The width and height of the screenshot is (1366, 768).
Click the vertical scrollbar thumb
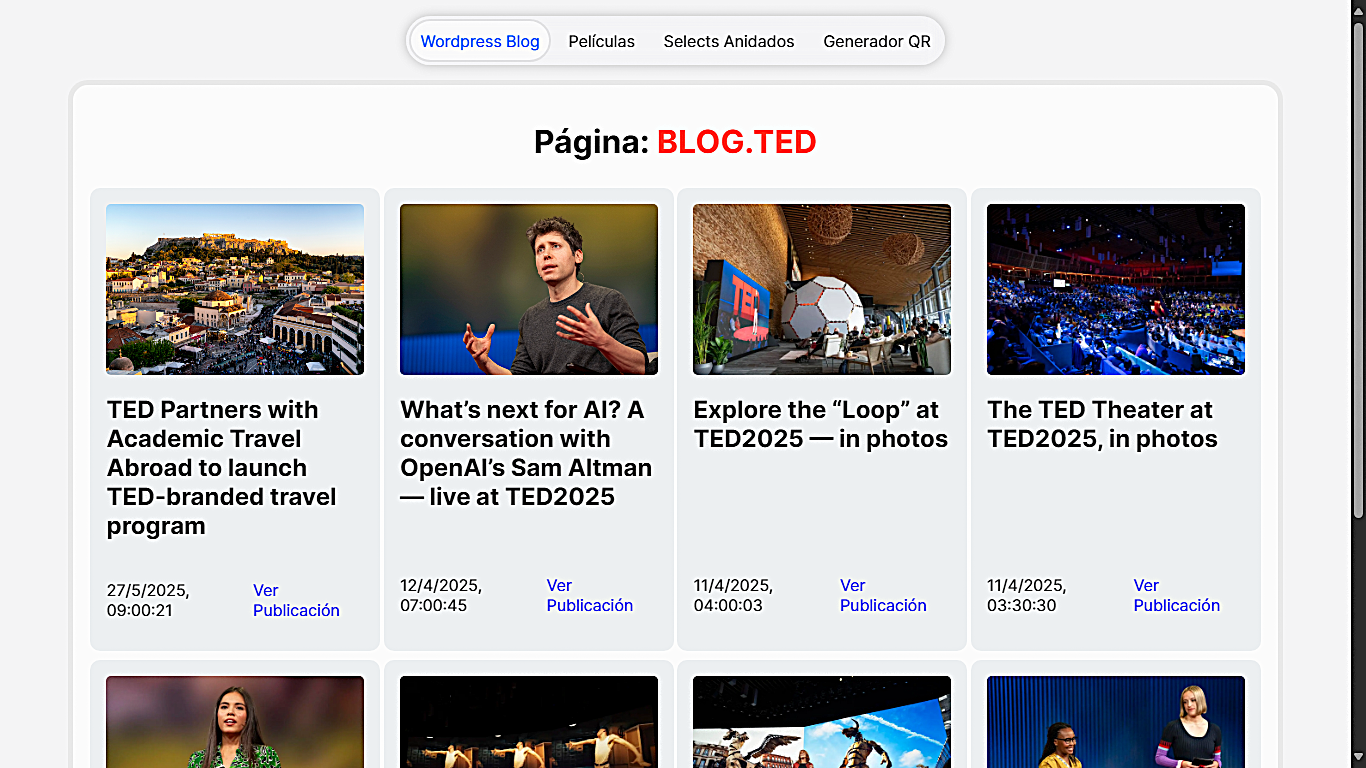[1358, 270]
